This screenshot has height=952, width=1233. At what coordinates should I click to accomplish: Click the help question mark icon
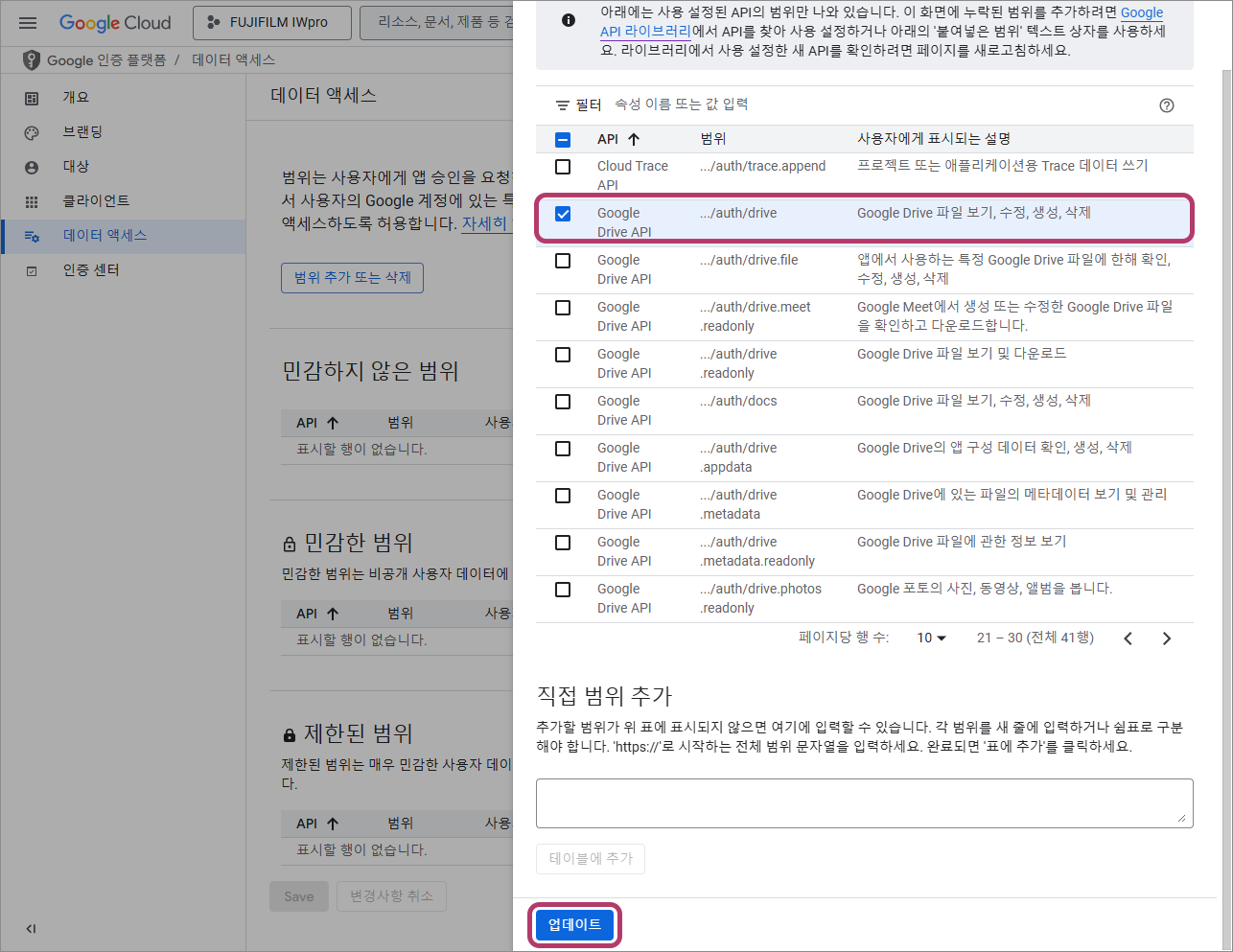[x=1167, y=105]
